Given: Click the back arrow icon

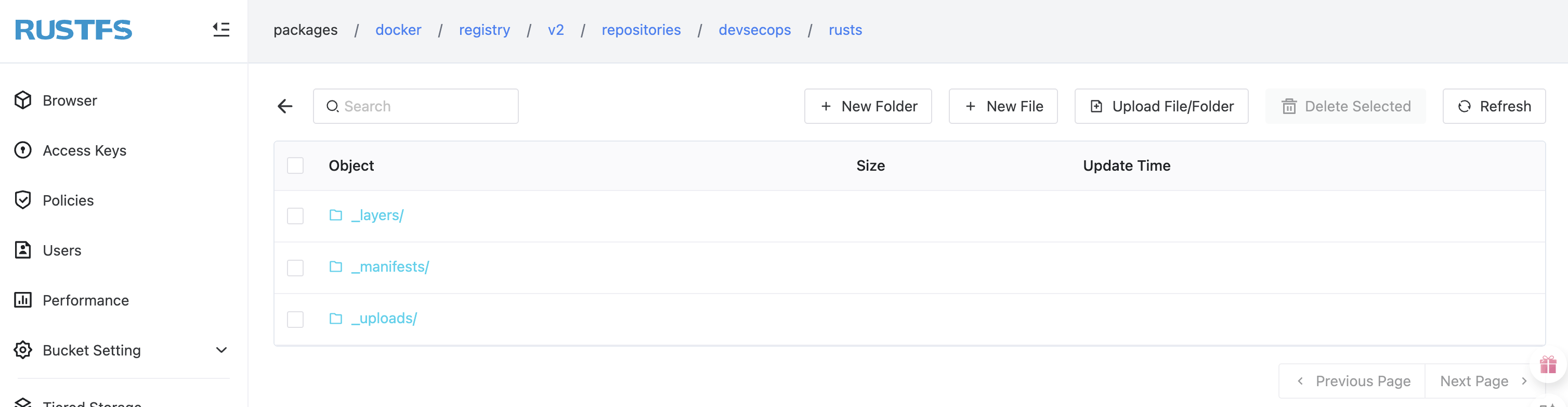Looking at the screenshot, I should [x=285, y=107].
